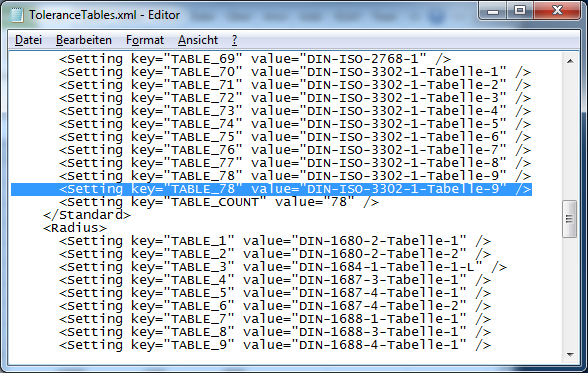Image resolution: width=588 pixels, height=373 pixels.
Task: Click the TABLE_3 DIN-1684-1-Tabelle-1-L line
Action: click(x=283, y=267)
